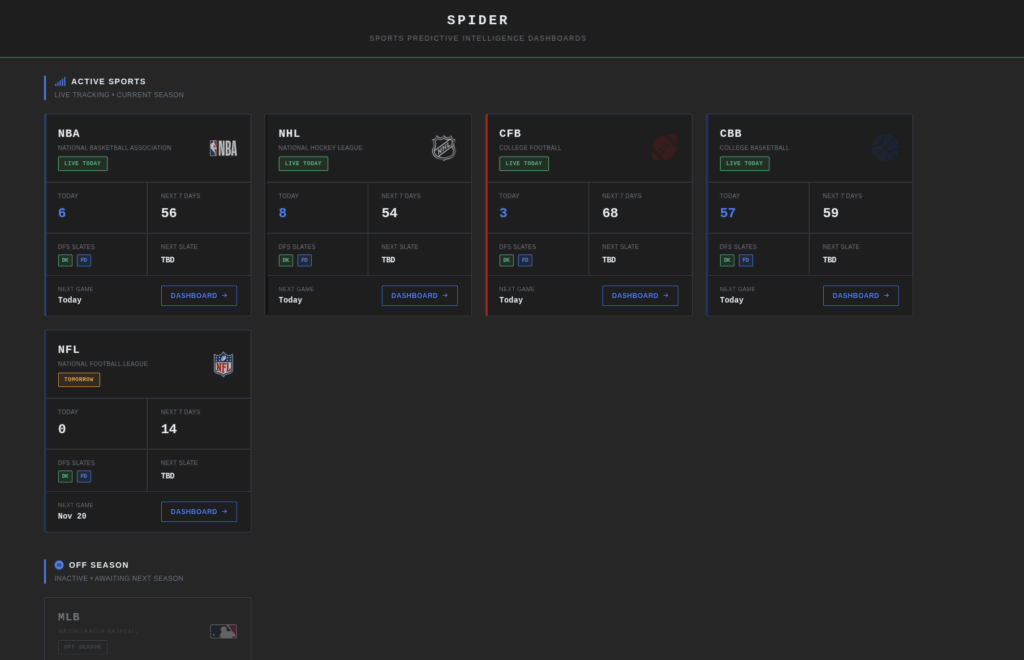
Task: Click the DK slate badge on CFB card
Action: [x=506, y=260]
